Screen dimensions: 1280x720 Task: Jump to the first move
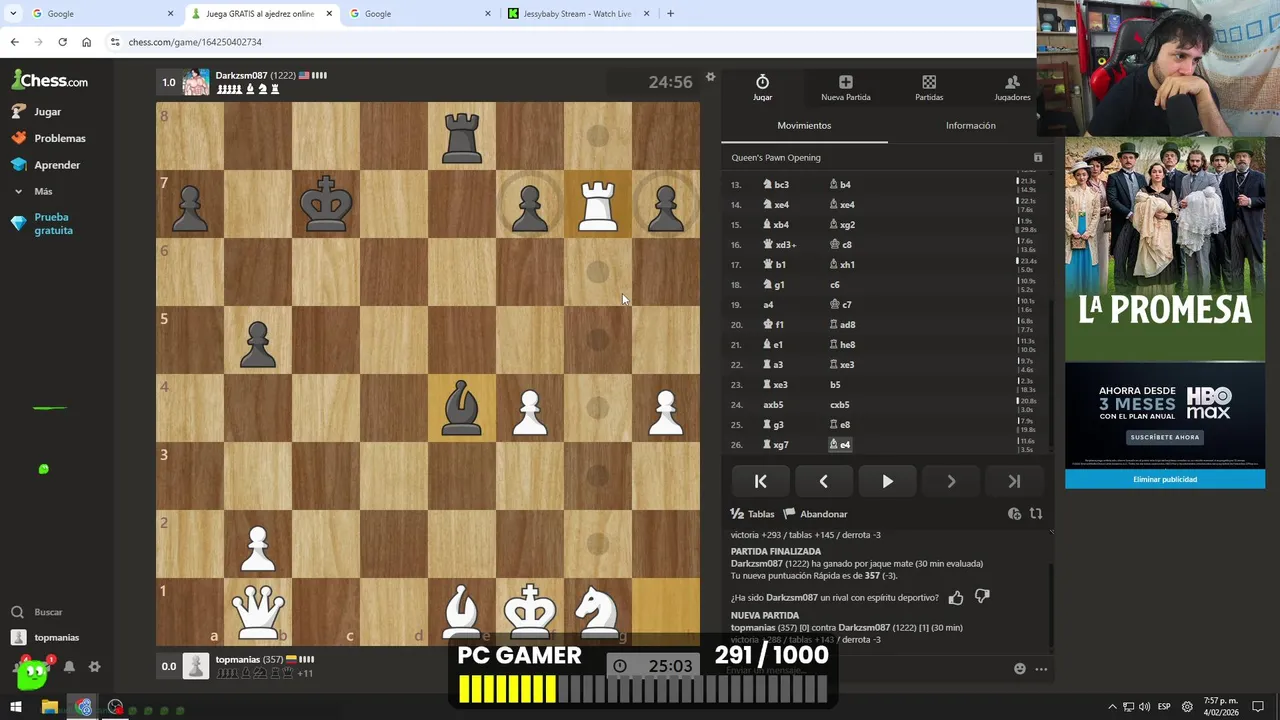tap(760, 481)
